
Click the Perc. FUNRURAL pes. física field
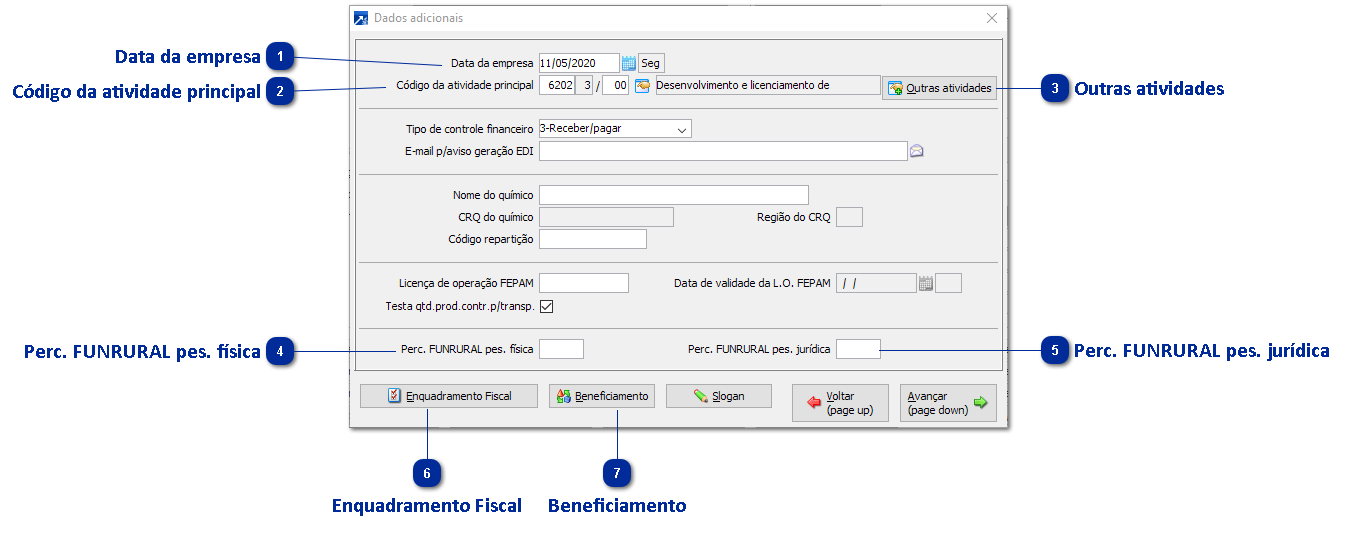click(561, 349)
